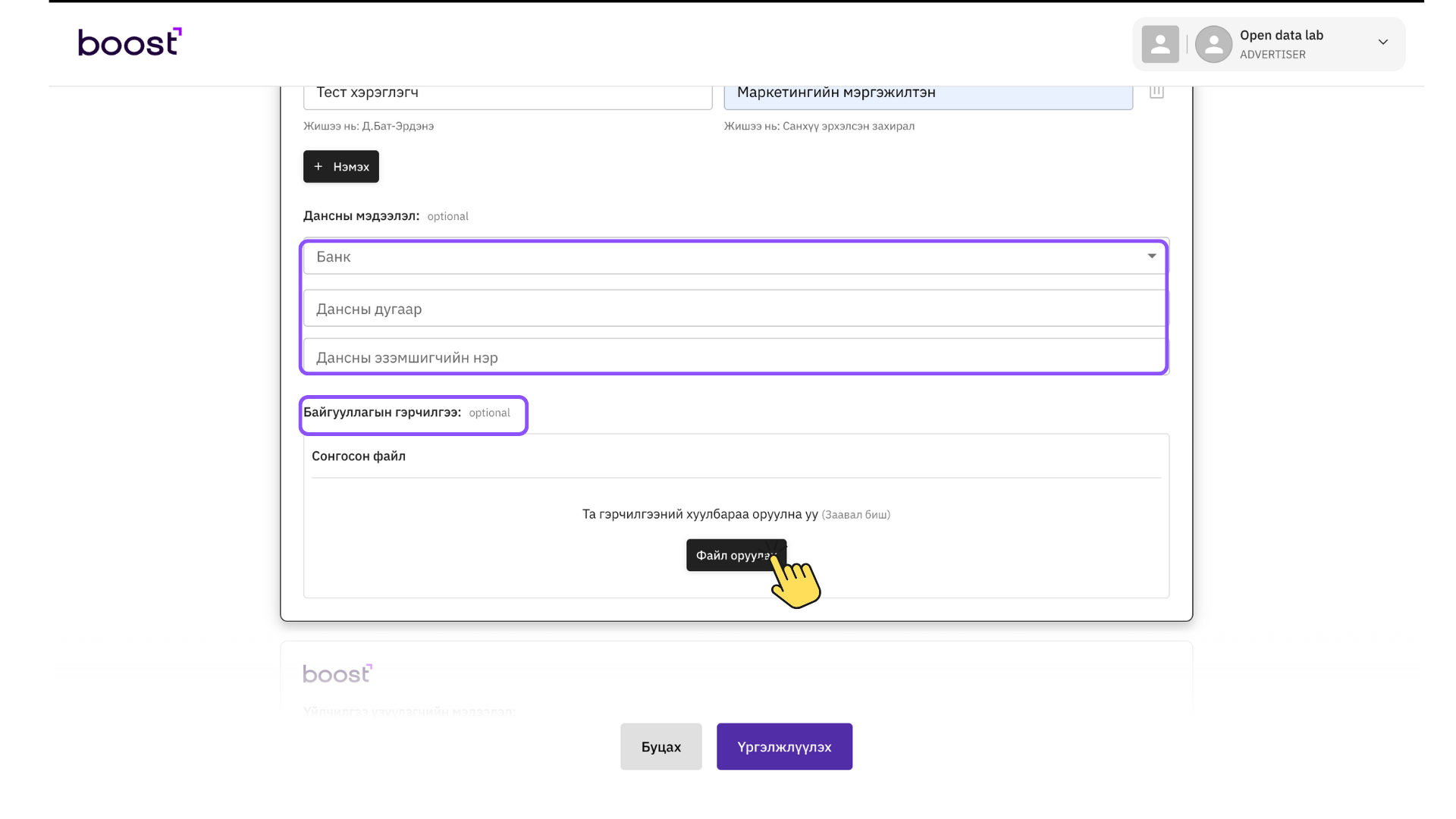Click the faded boost logo in the lower card

click(x=337, y=673)
